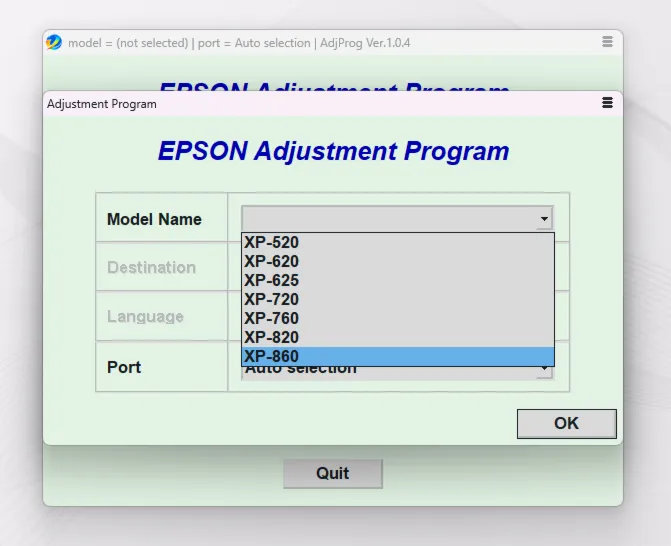Image resolution: width=671 pixels, height=546 pixels.
Task: Click the Model Name label
Action: (x=154, y=220)
